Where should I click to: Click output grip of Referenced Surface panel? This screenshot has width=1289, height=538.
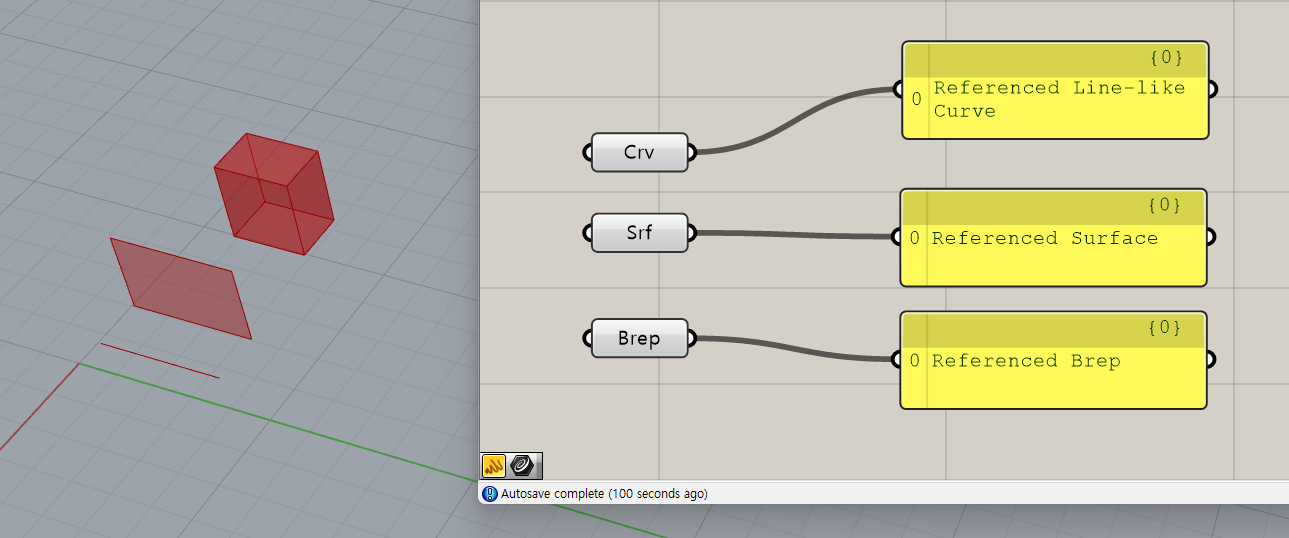point(1211,238)
